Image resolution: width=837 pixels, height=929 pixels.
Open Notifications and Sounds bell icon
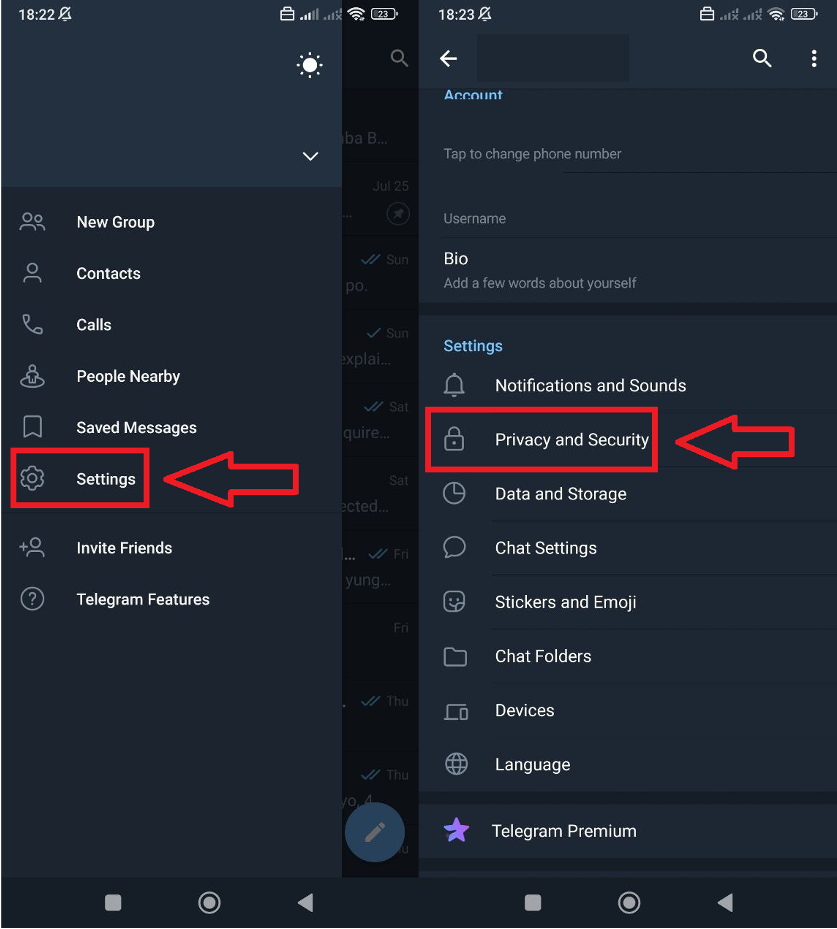coord(455,385)
